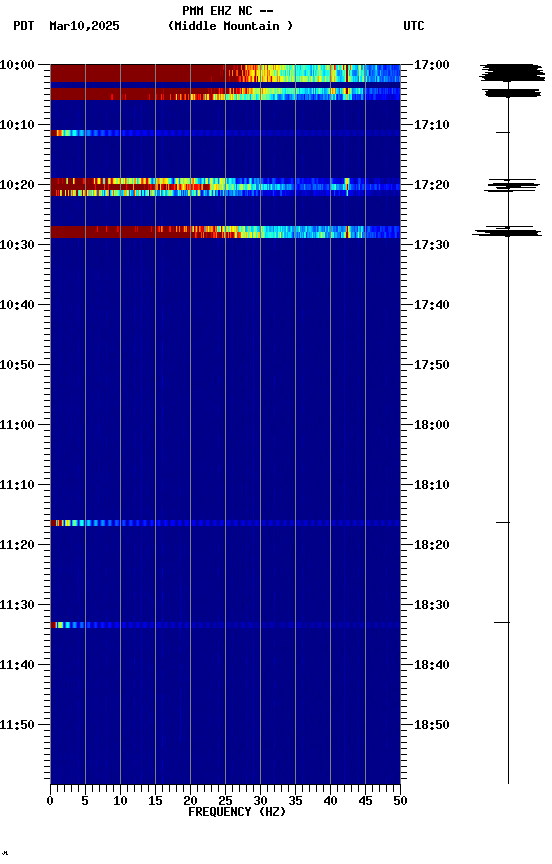552x864 pixels.
Task: Click the seismogram burst near 17:28 UTC
Action: click(x=507, y=231)
